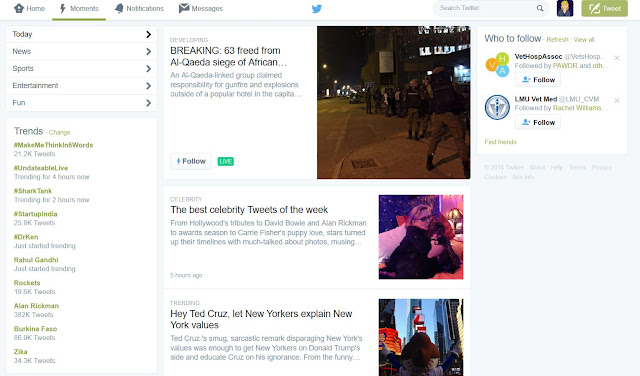The width and height of the screenshot is (640, 376).
Task: Expand the Entertainment category arrow
Action: tap(149, 86)
